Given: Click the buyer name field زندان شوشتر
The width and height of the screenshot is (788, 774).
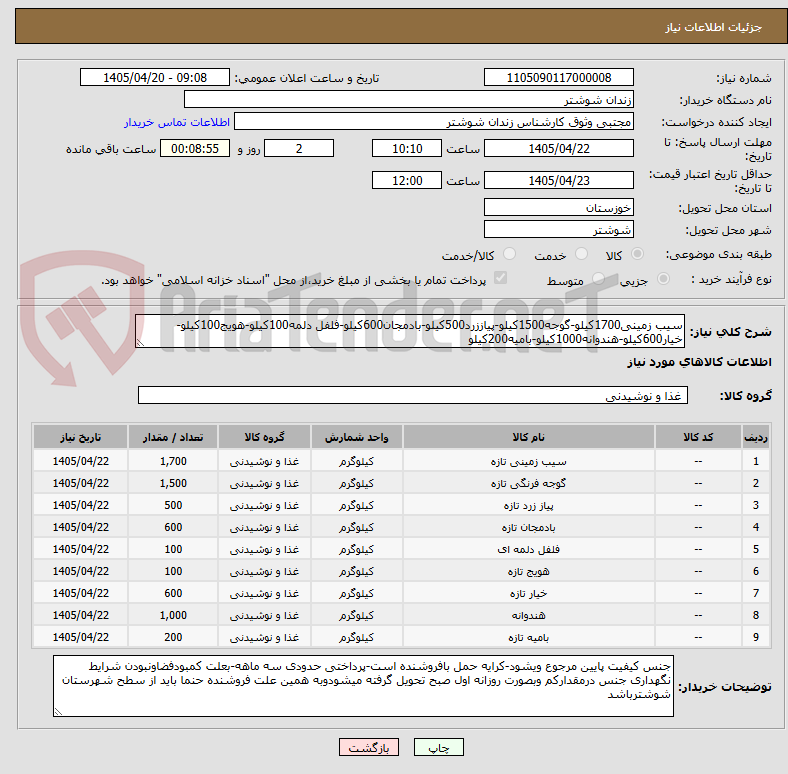Looking at the screenshot, I should pyautogui.click(x=409, y=100).
